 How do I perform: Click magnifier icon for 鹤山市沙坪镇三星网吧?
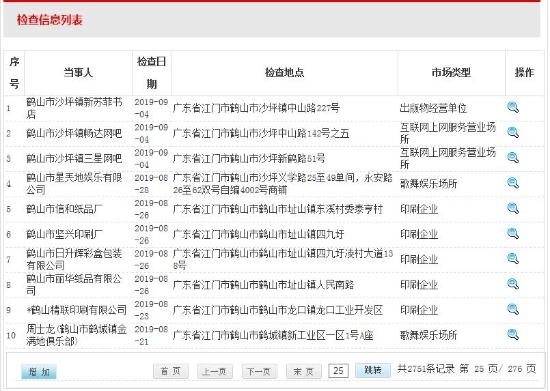coord(513,158)
